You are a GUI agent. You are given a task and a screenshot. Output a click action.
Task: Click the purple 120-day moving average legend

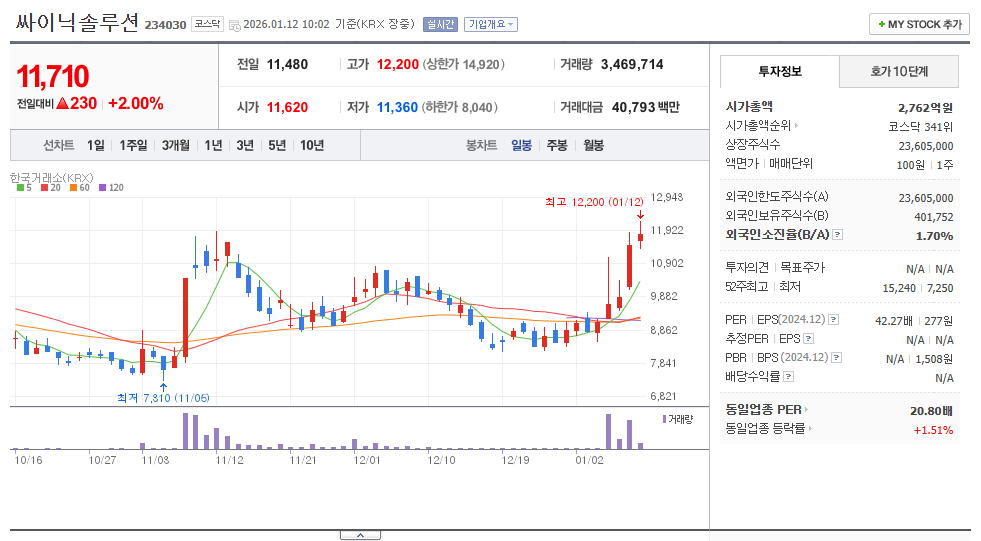(111, 188)
